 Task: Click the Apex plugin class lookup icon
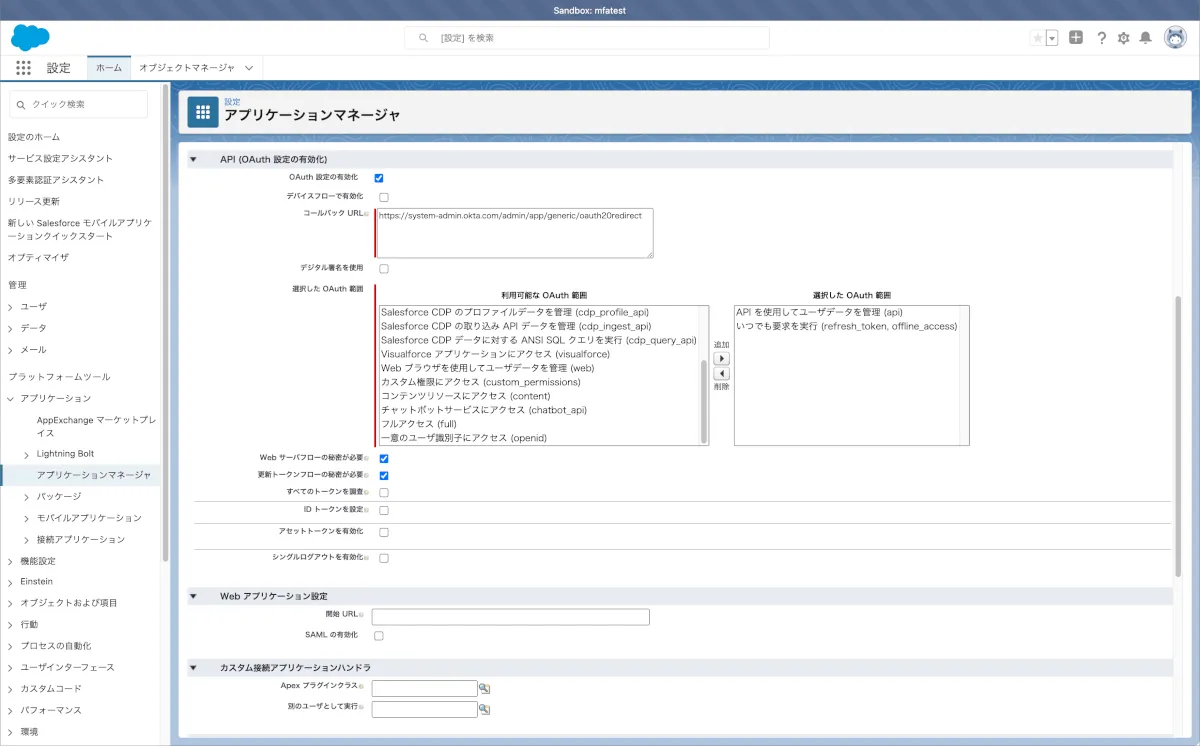click(485, 688)
